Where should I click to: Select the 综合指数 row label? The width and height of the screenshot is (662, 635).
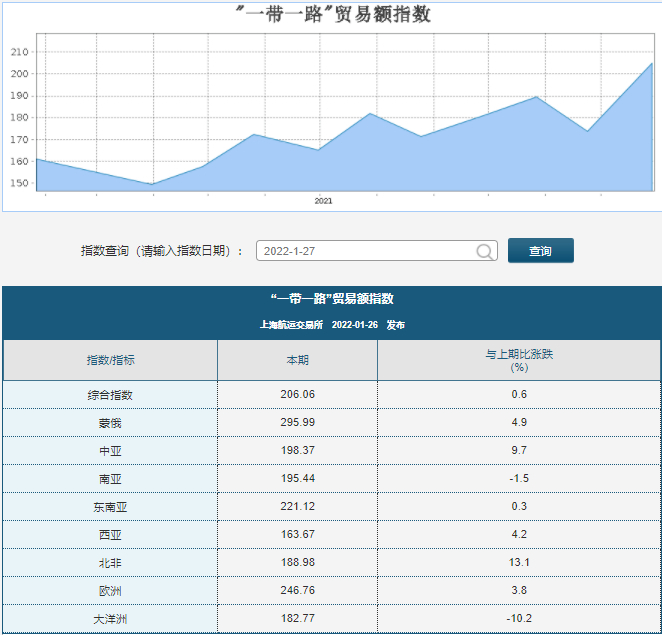pyautogui.click(x=110, y=395)
